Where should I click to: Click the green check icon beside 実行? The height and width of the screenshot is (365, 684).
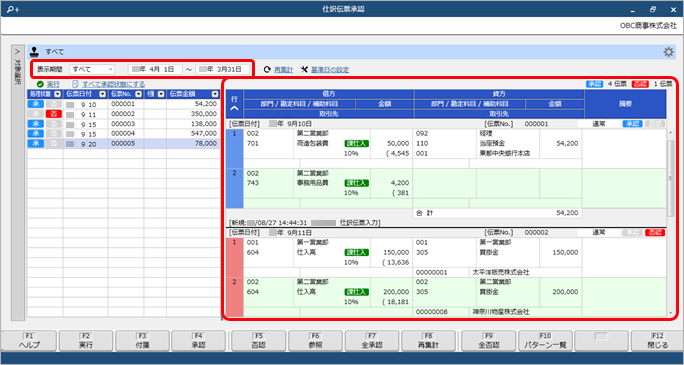pyautogui.click(x=40, y=84)
